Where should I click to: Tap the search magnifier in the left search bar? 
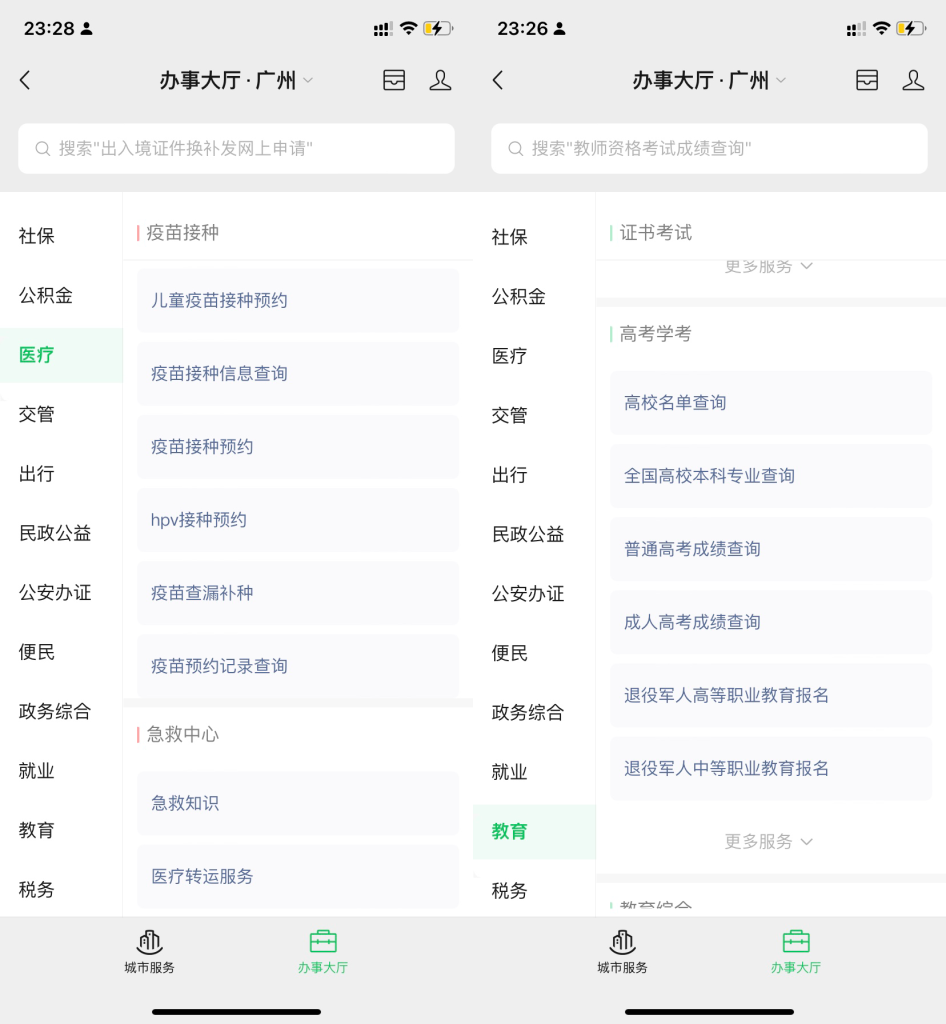coord(41,148)
